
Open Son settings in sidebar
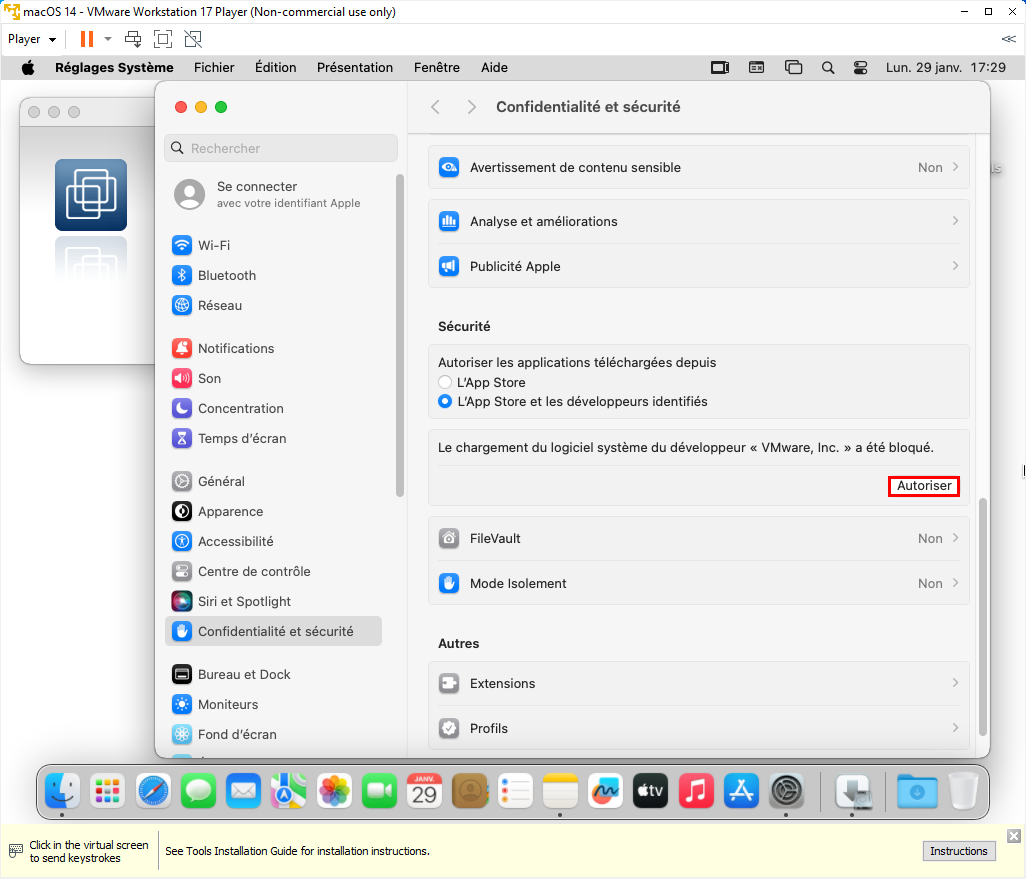click(274, 378)
